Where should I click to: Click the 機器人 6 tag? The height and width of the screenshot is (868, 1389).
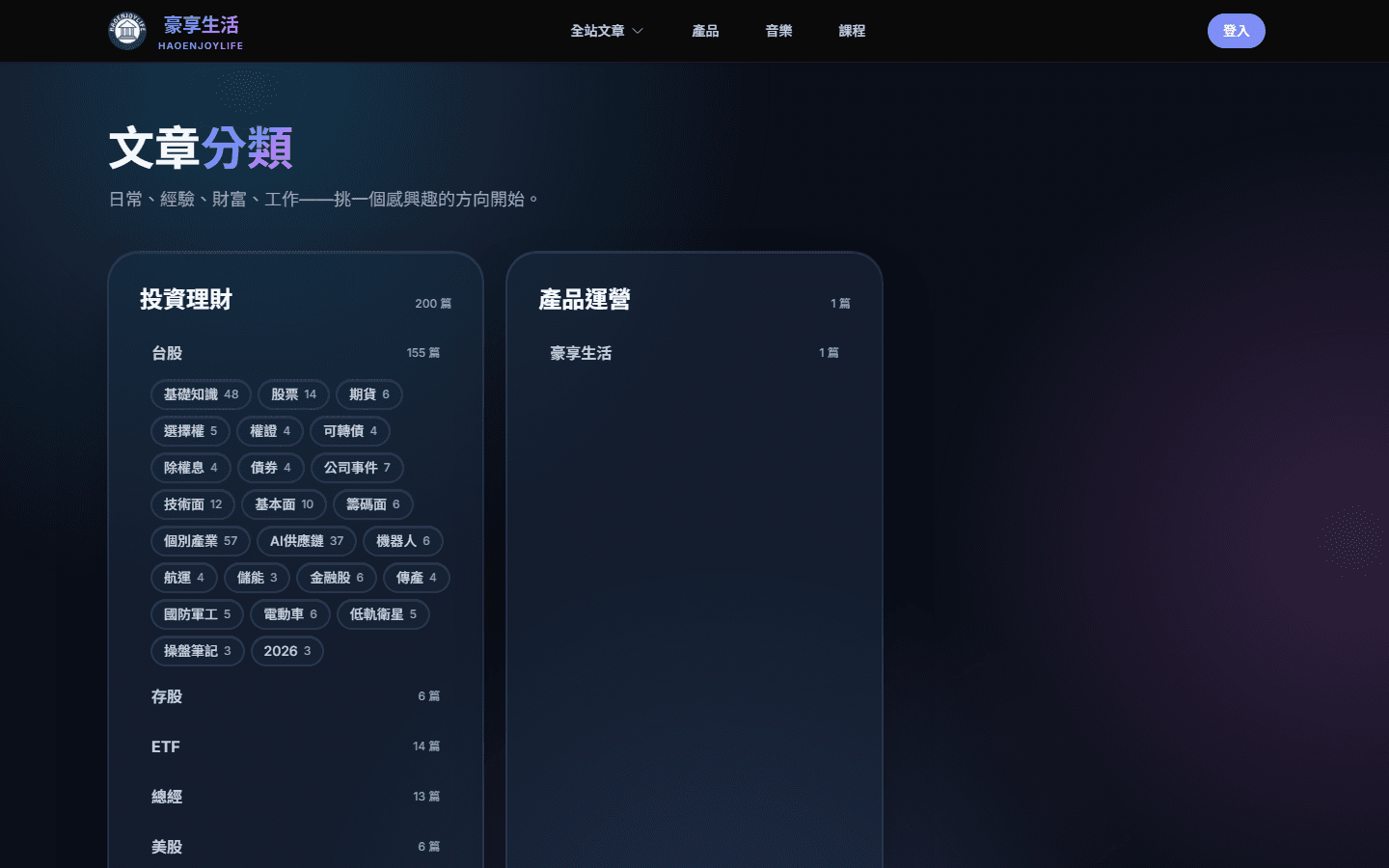click(x=403, y=541)
